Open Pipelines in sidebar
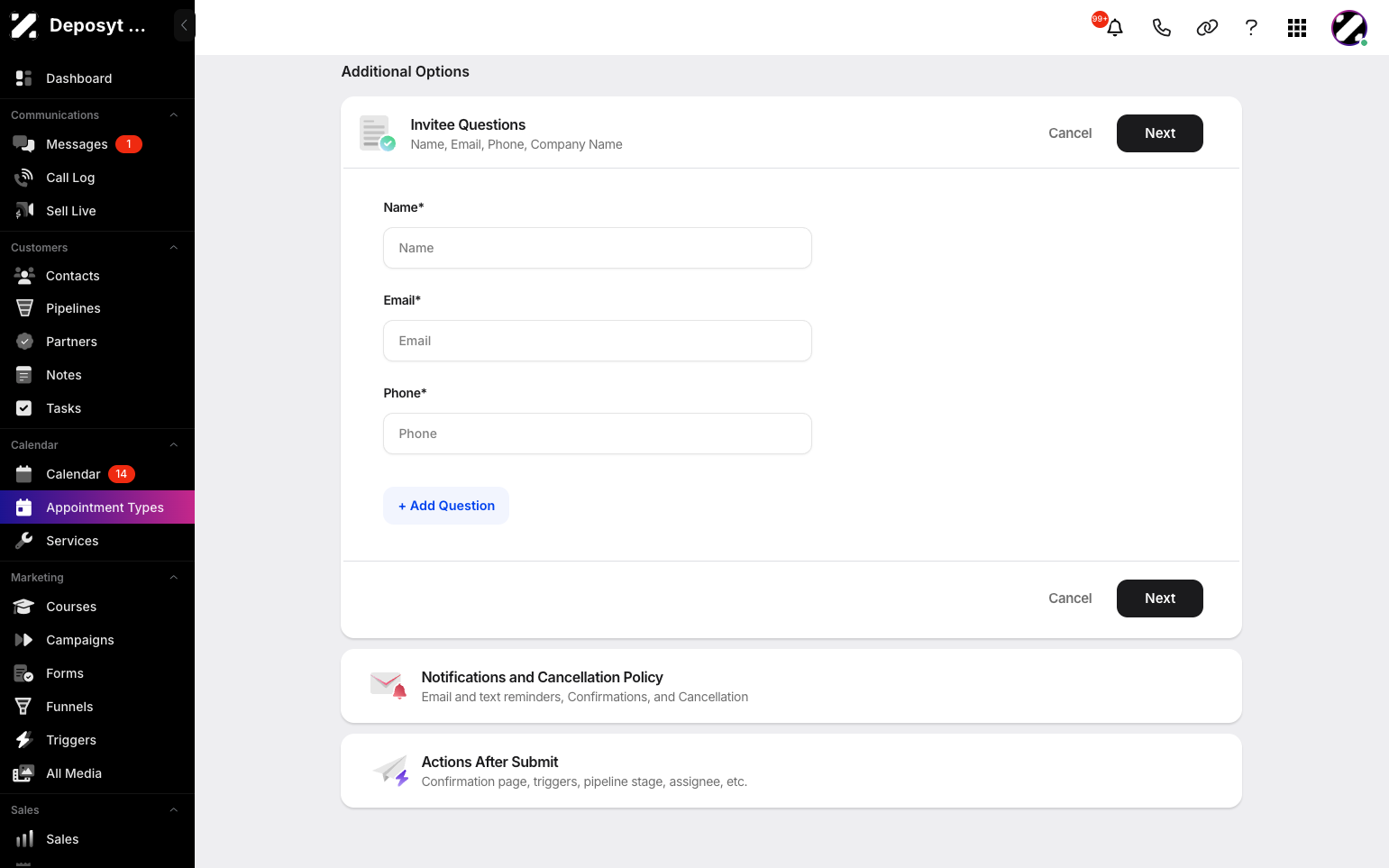 pyautogui.click(x=97, y=308)
